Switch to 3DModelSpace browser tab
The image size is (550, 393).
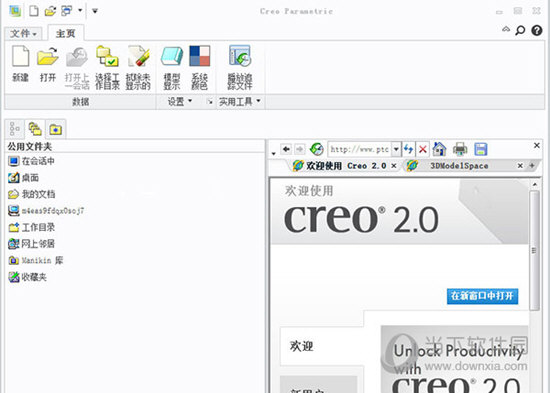click(459, 166)
